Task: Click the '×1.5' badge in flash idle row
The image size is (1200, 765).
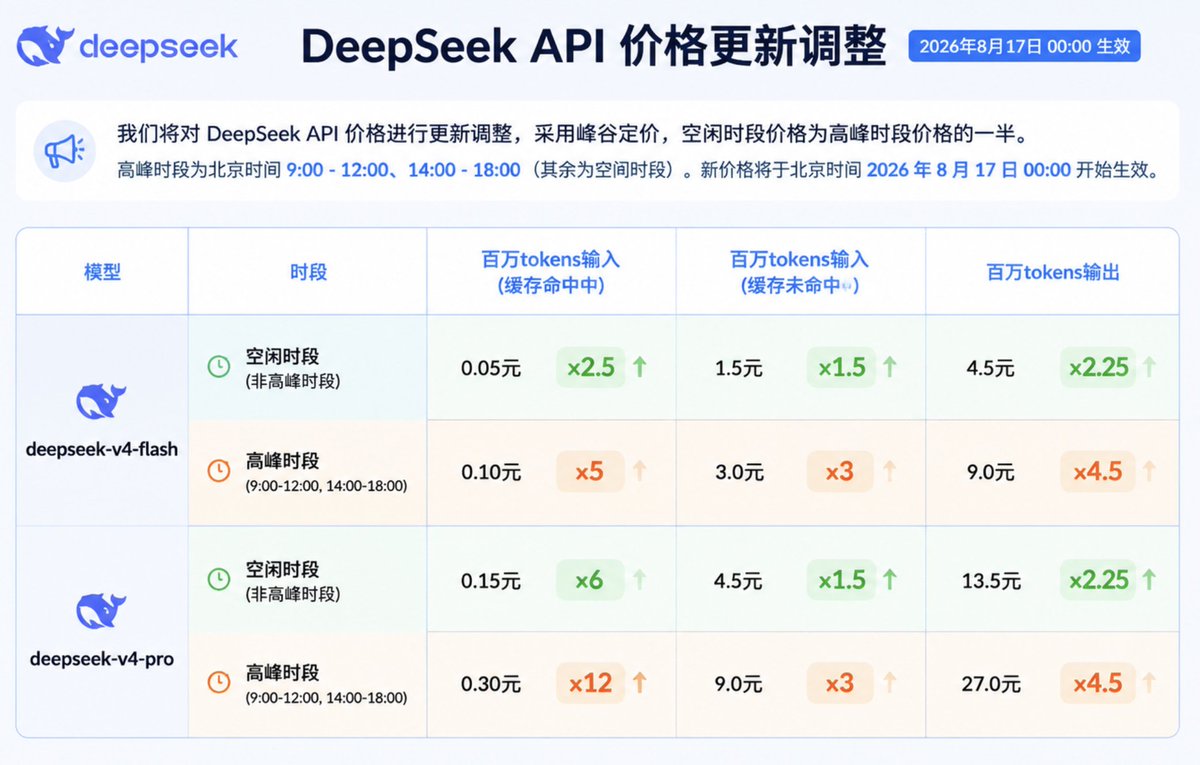Action: (841, 367)
